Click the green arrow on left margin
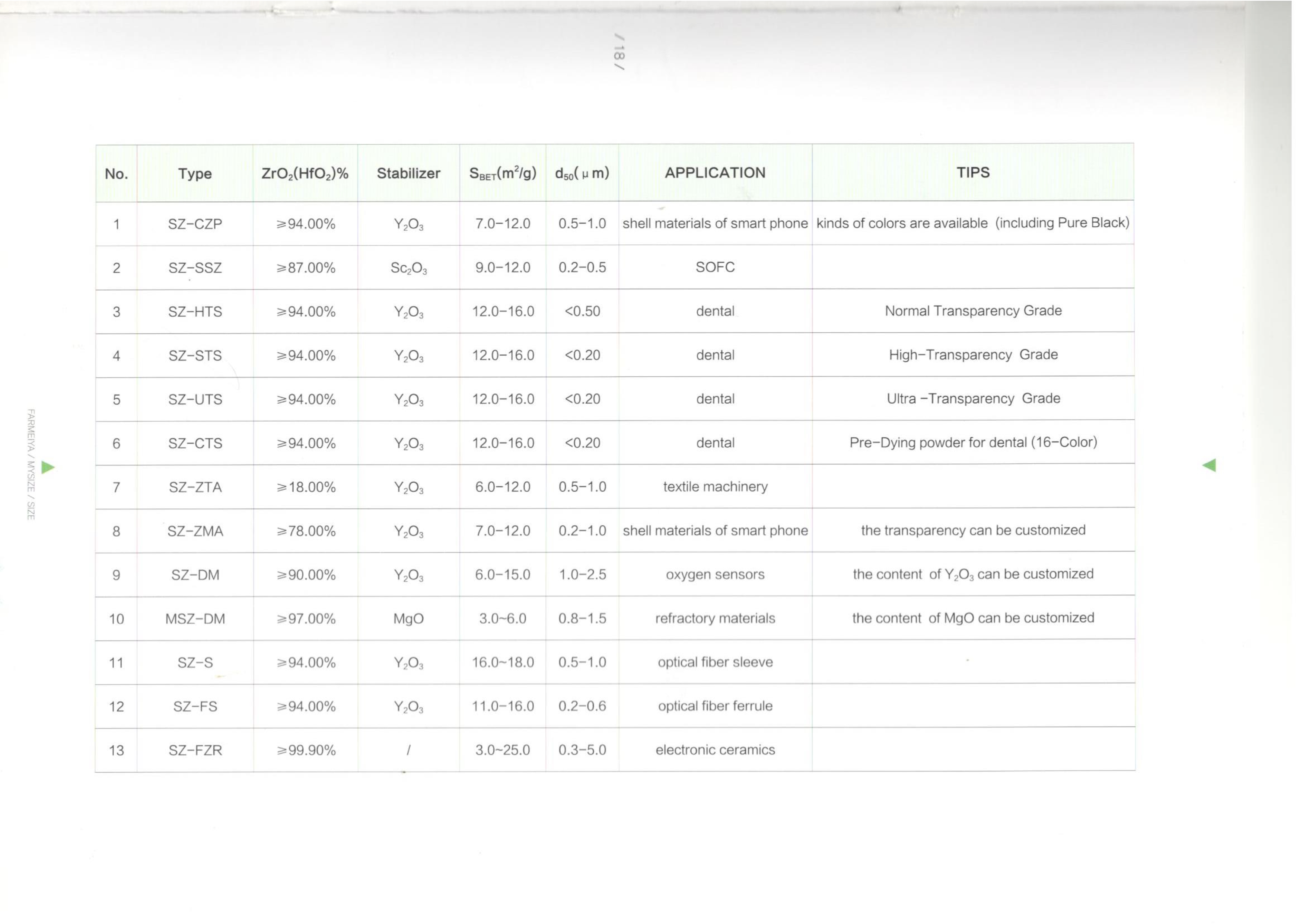Screen dimensions: 1306x924 pos(48,468)
